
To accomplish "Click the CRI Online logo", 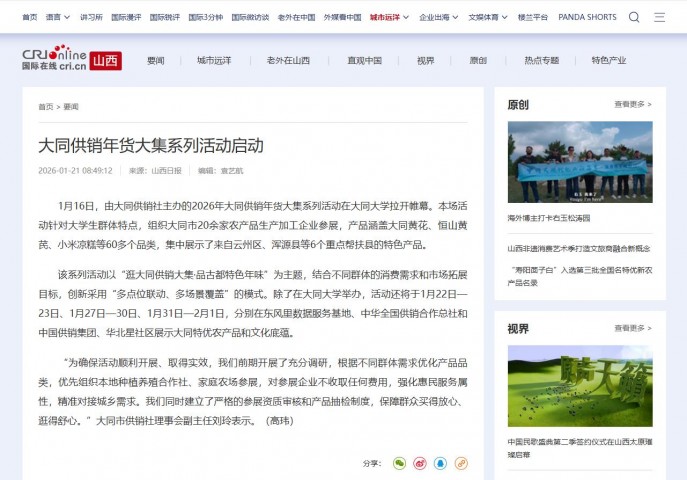I will coord(54,60).
